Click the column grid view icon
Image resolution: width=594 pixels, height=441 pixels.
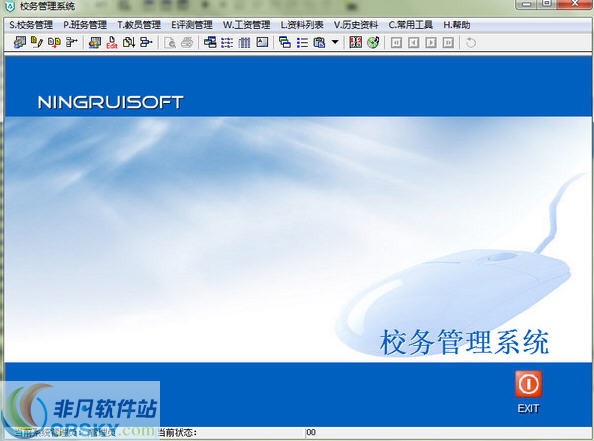pos(244,42)
